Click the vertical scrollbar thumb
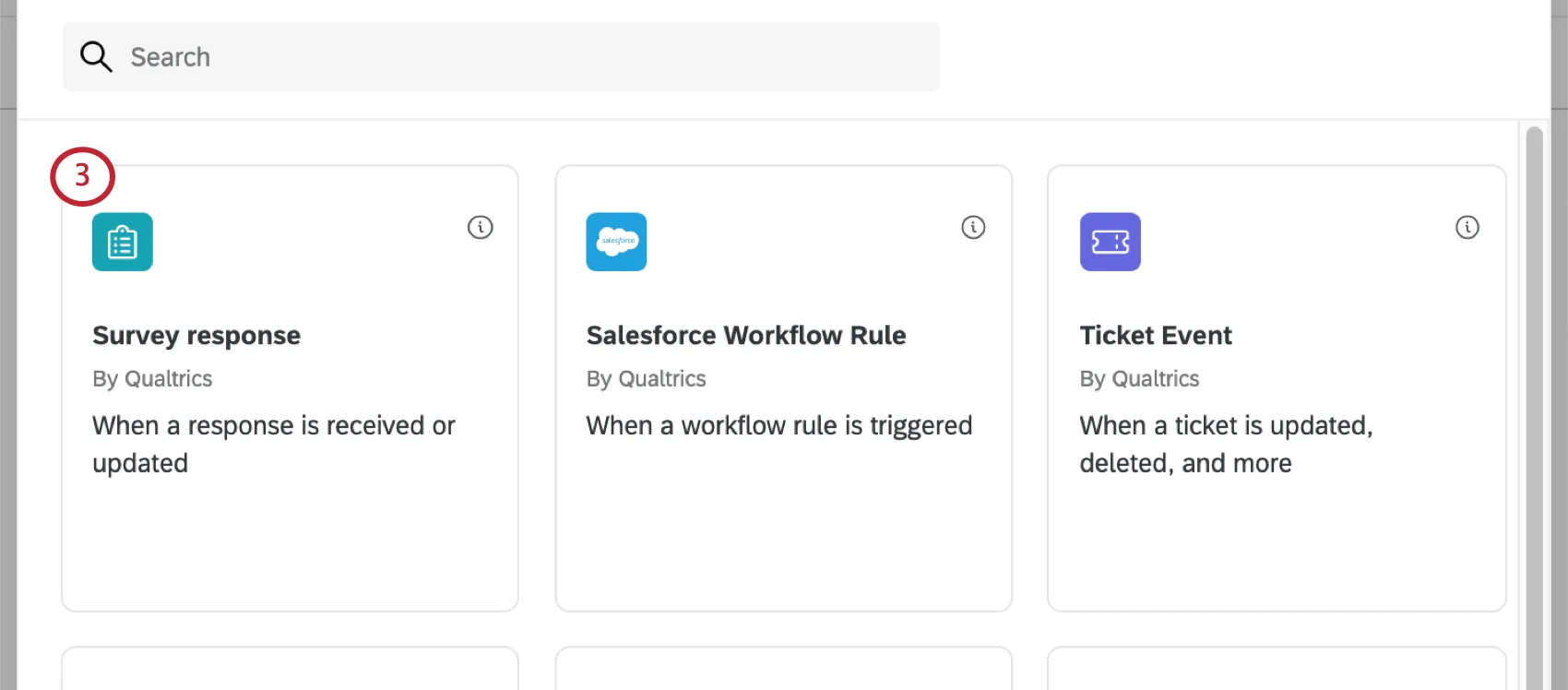 1534,406
